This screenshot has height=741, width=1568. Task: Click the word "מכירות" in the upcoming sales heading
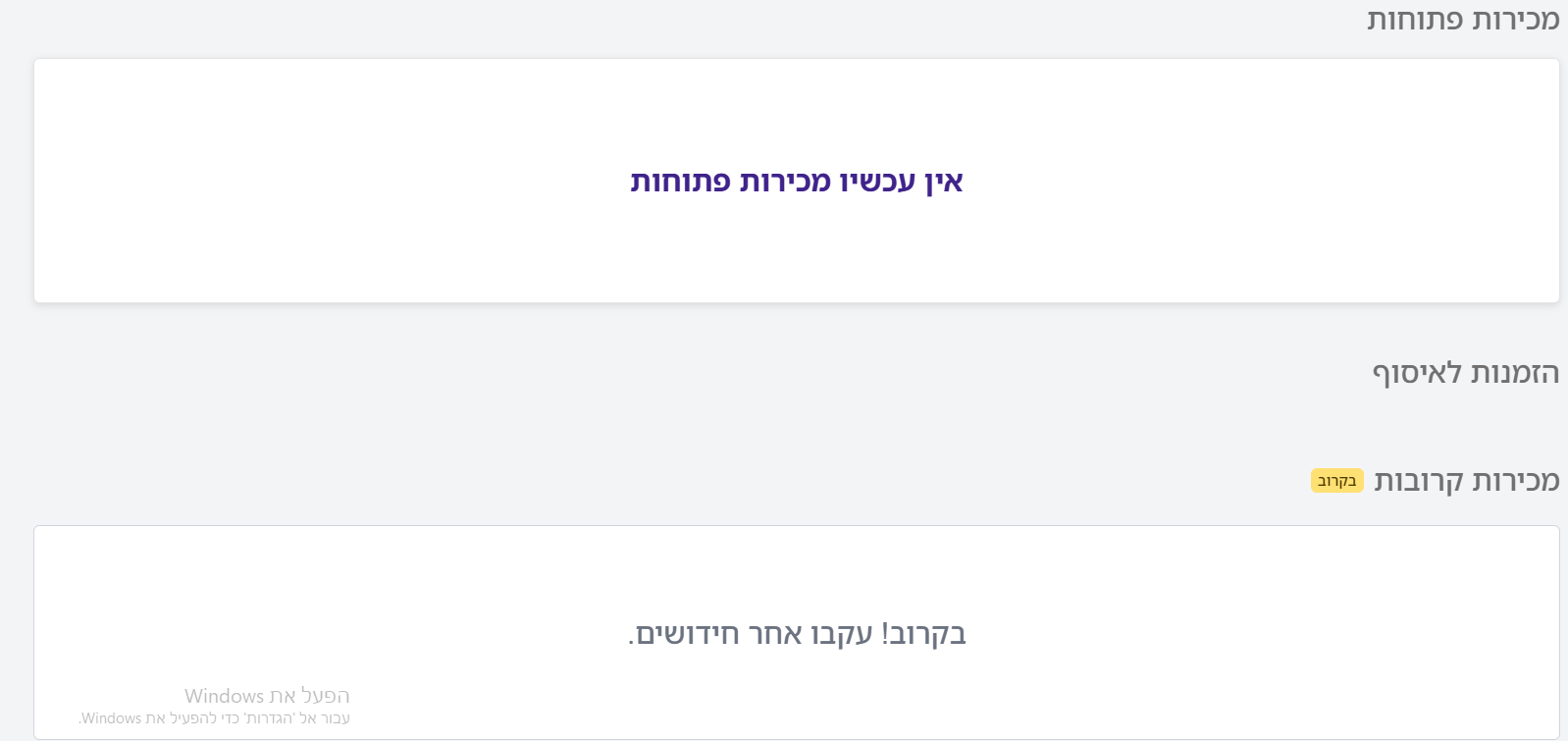pyautogui.click(x=1516, y=481)
